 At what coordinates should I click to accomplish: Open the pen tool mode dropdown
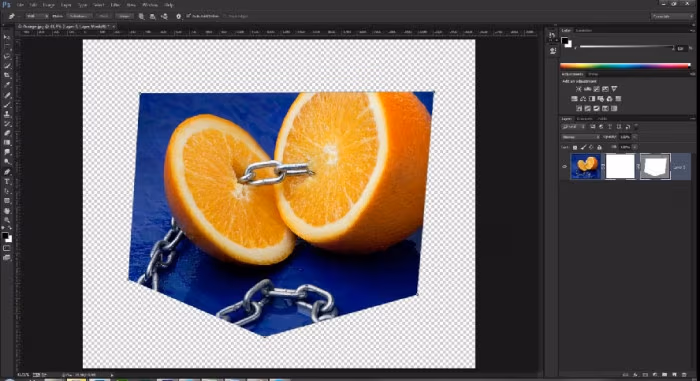click(37, 16)
